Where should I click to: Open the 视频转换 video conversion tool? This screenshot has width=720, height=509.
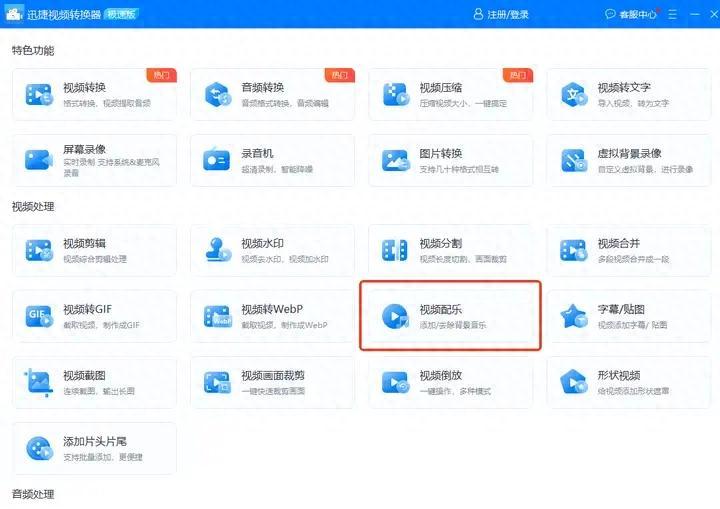point(94,94)
